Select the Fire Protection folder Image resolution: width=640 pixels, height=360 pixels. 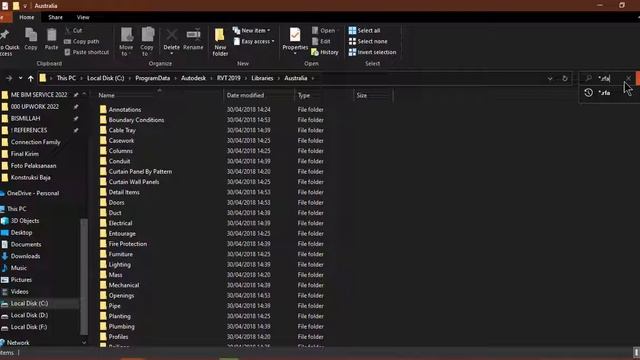[x=128, y=244]
